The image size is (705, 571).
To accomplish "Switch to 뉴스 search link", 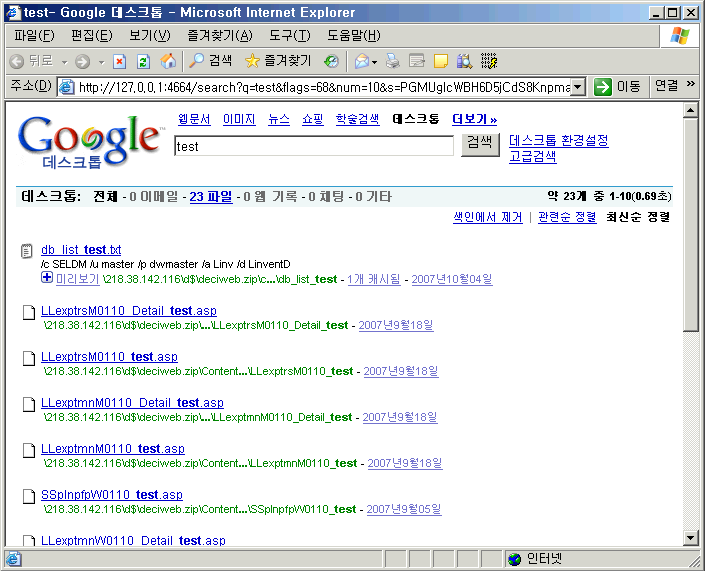I will (279, 119).
